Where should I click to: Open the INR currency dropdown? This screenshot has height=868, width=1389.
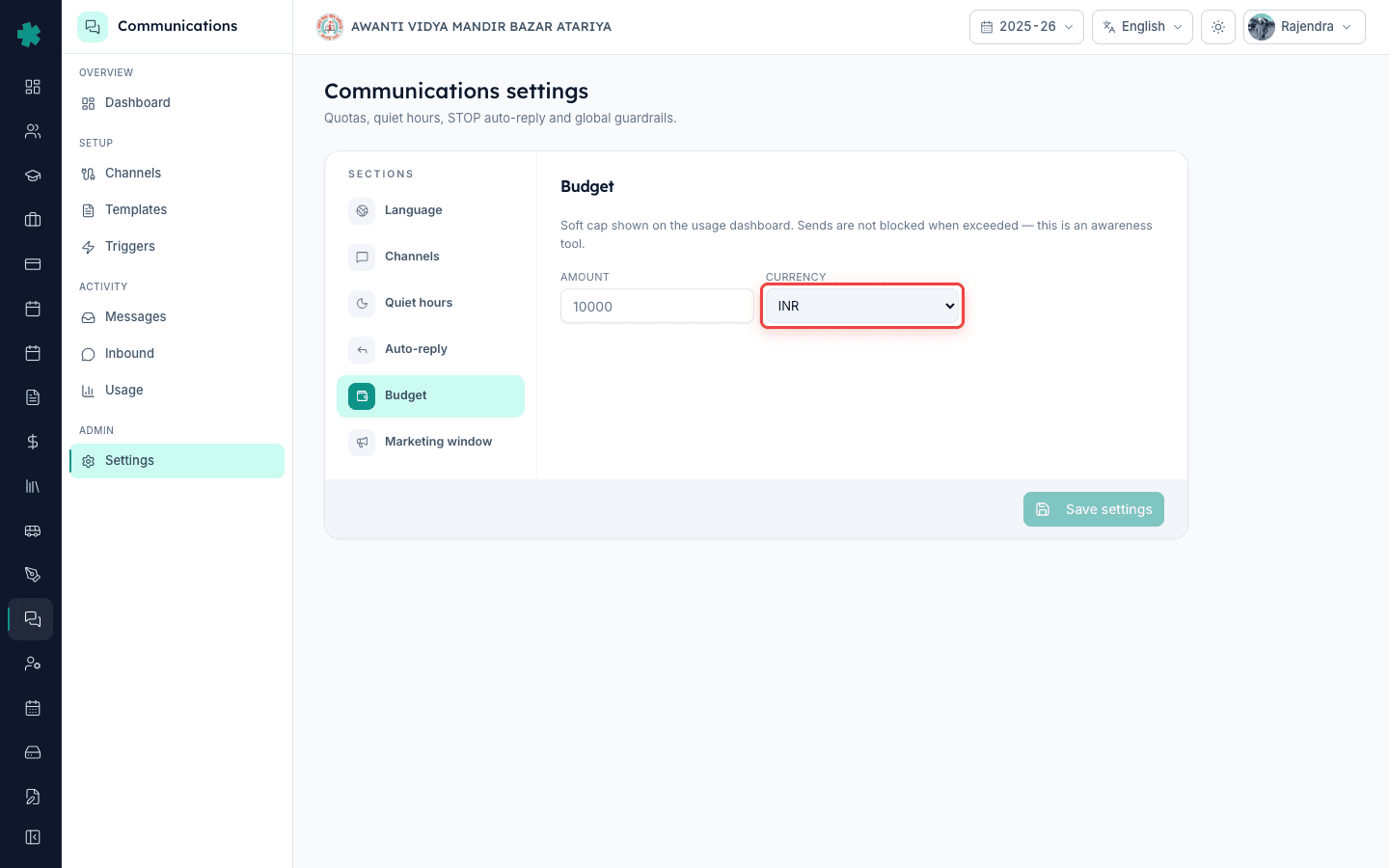pos(862,306)
